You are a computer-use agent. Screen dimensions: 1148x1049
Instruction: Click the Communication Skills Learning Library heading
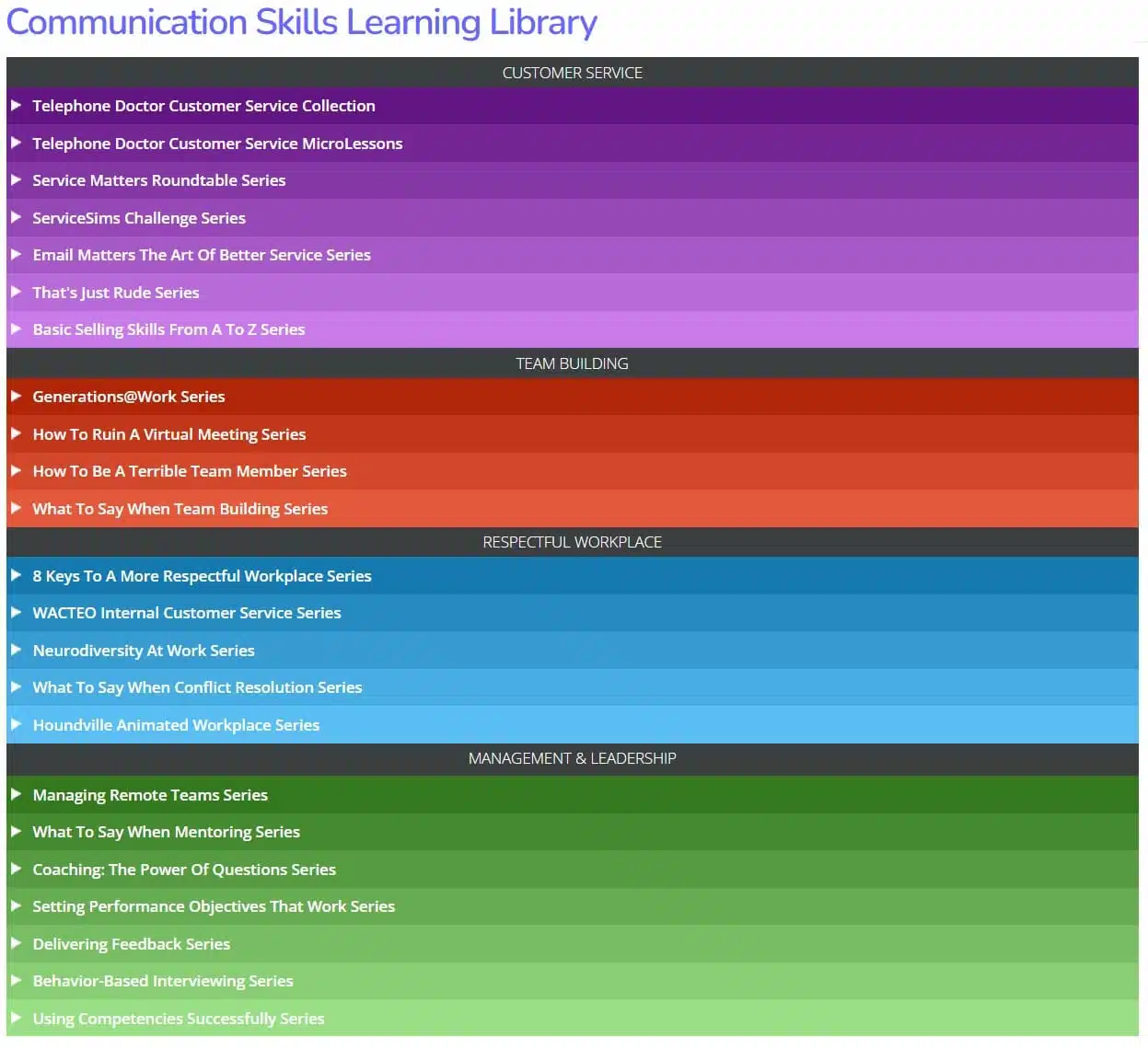pyautogui.click(x=302, y=23)
